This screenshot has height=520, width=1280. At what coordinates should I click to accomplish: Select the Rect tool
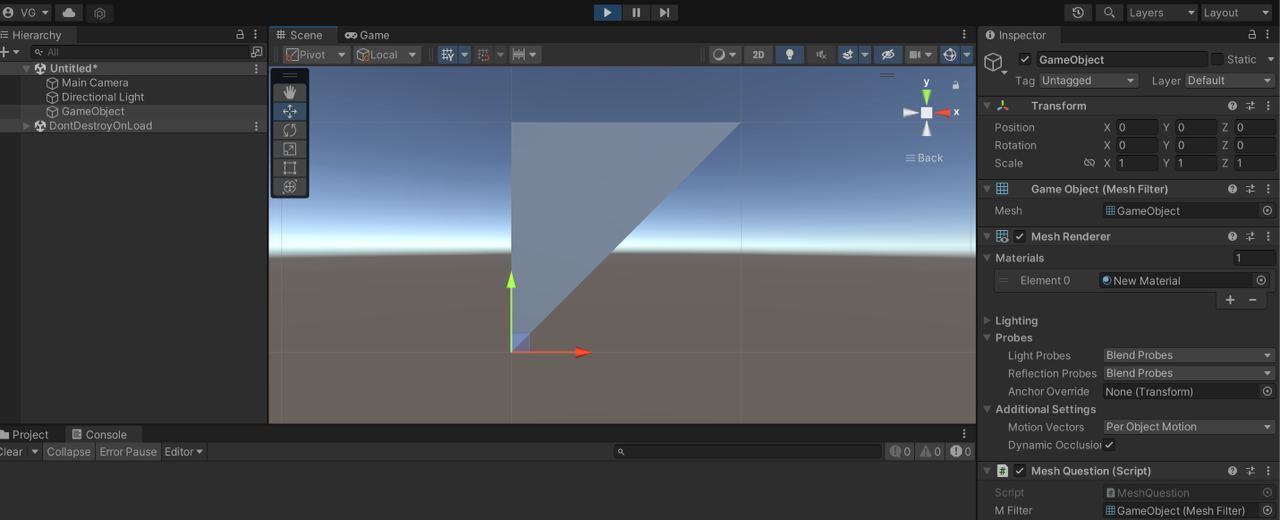click(x=290, y=168)
